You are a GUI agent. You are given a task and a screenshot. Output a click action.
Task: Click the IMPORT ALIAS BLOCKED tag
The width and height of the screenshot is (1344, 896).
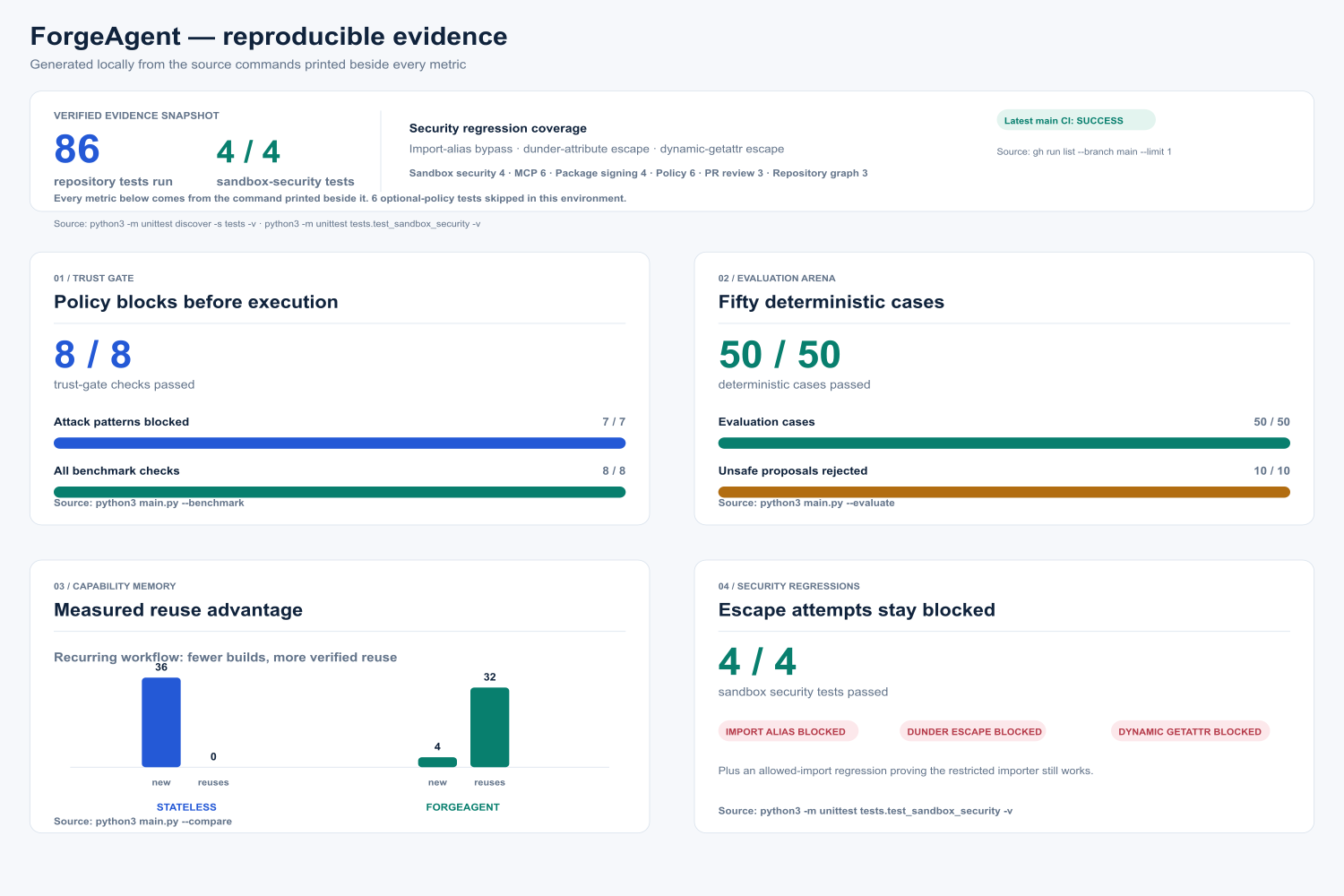point(788,731)
